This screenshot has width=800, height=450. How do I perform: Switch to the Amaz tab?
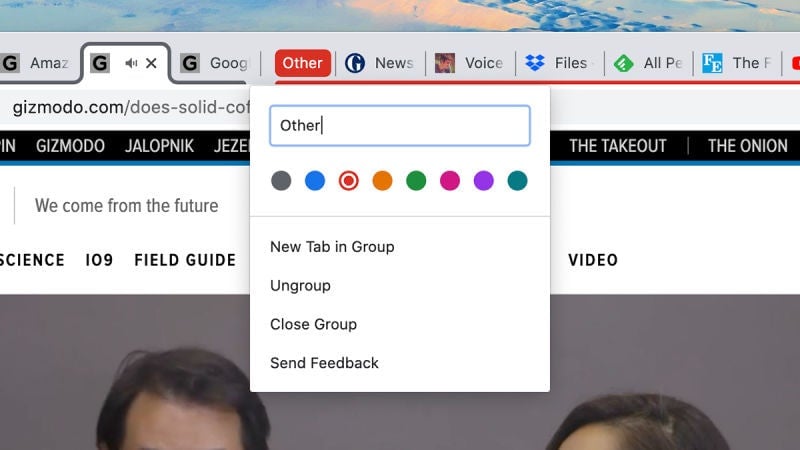pos(38,63)
